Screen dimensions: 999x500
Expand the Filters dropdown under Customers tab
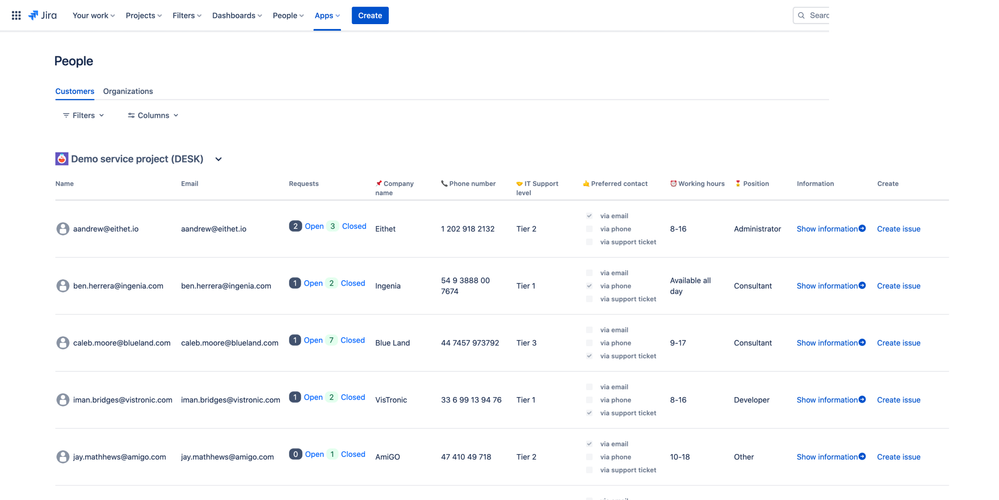(83, 115)
